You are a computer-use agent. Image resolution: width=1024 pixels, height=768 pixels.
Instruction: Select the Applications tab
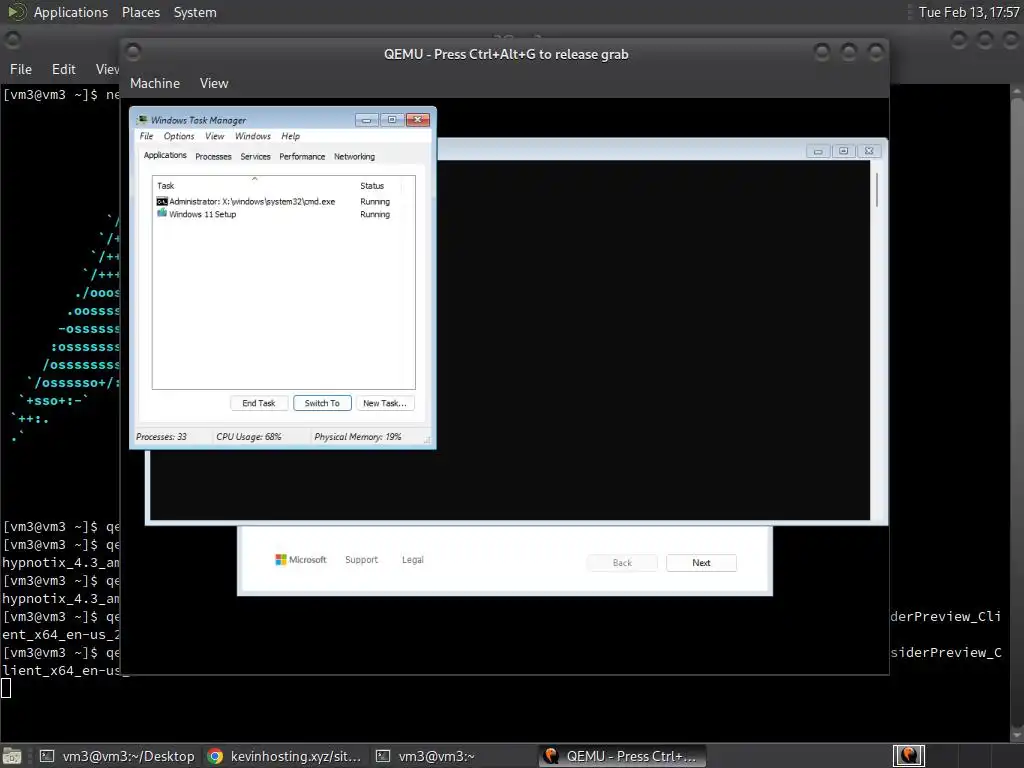[x=165, y=155]
